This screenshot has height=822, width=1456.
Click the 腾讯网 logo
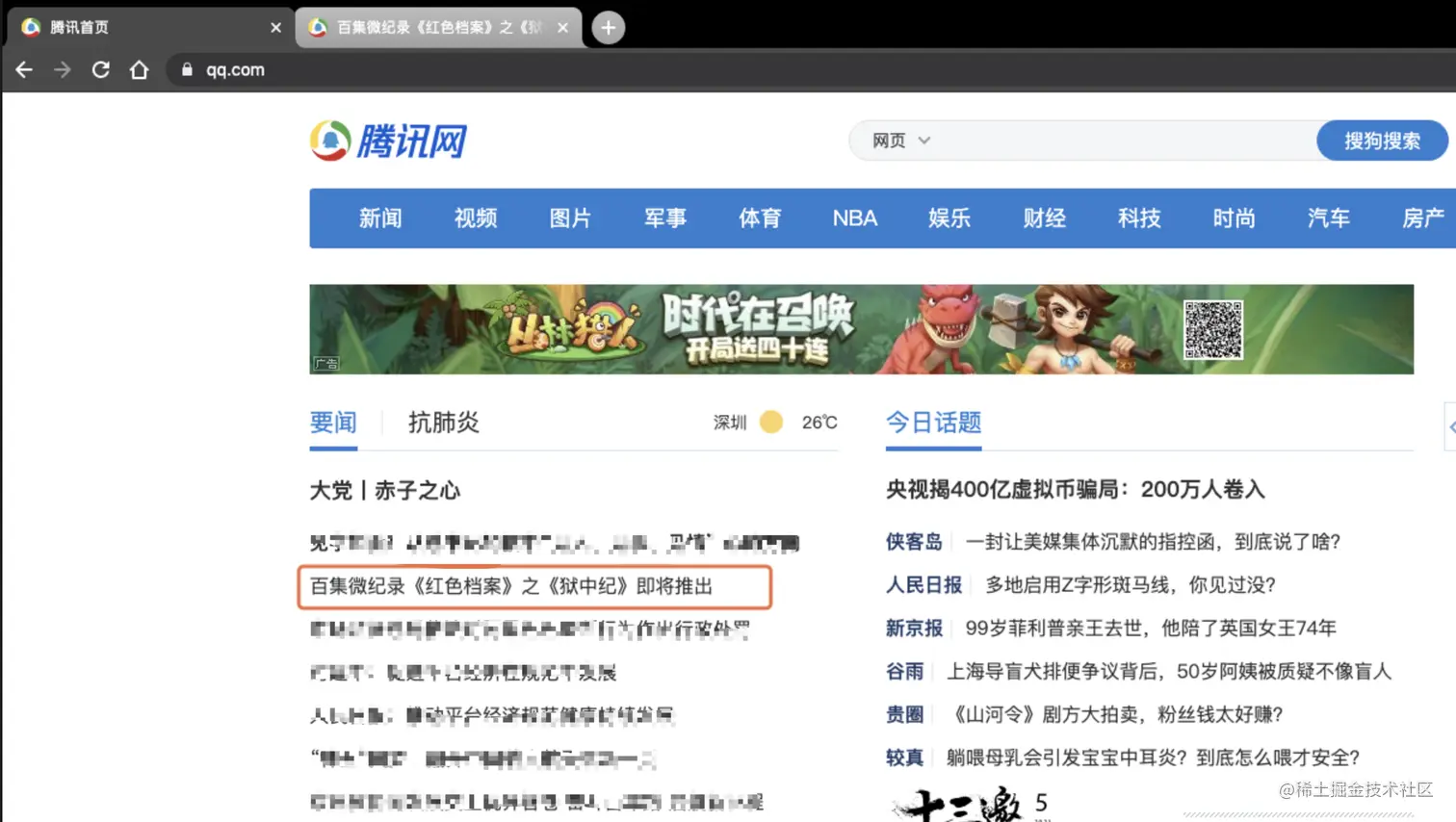pos(389,141)
